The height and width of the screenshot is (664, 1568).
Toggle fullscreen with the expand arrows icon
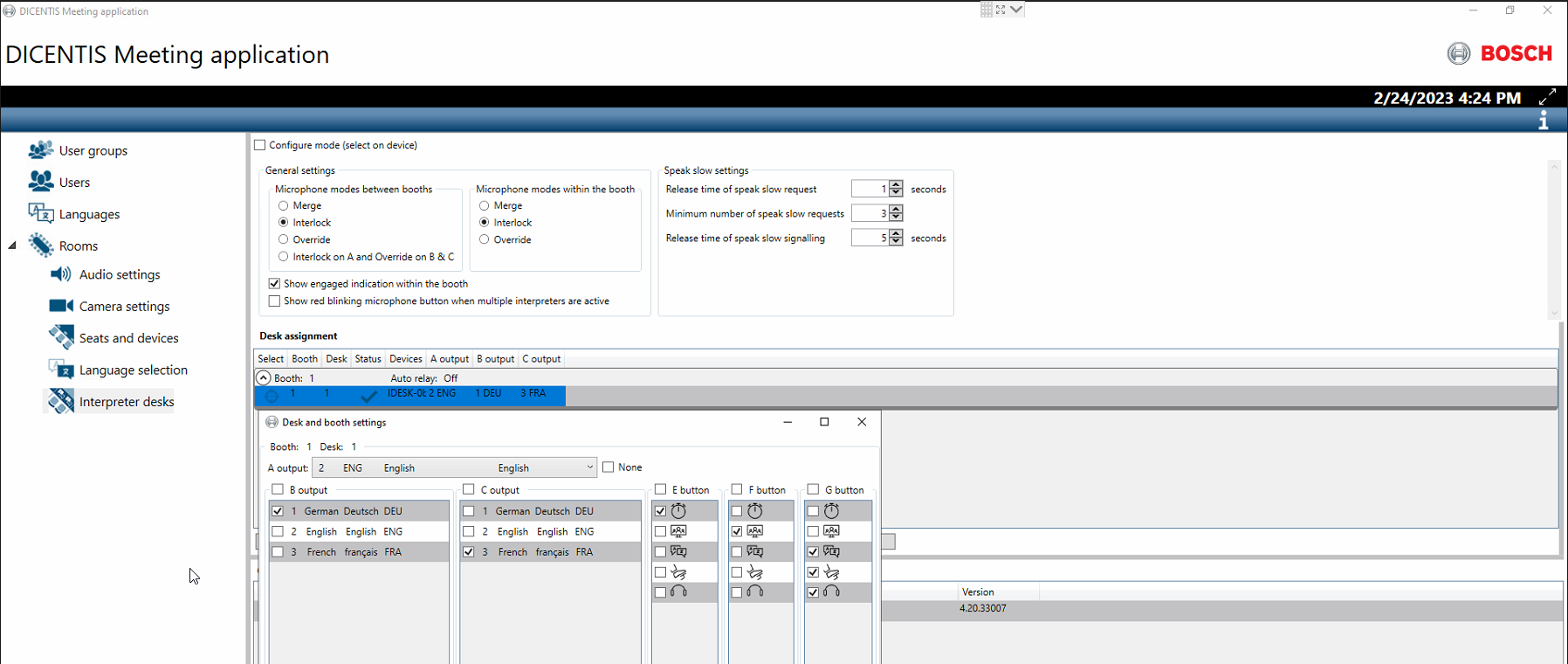point(1547,97)
